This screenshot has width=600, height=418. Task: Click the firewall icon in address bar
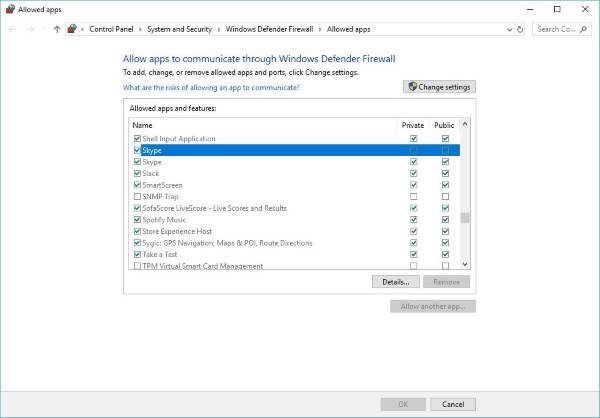click(72, 29)
